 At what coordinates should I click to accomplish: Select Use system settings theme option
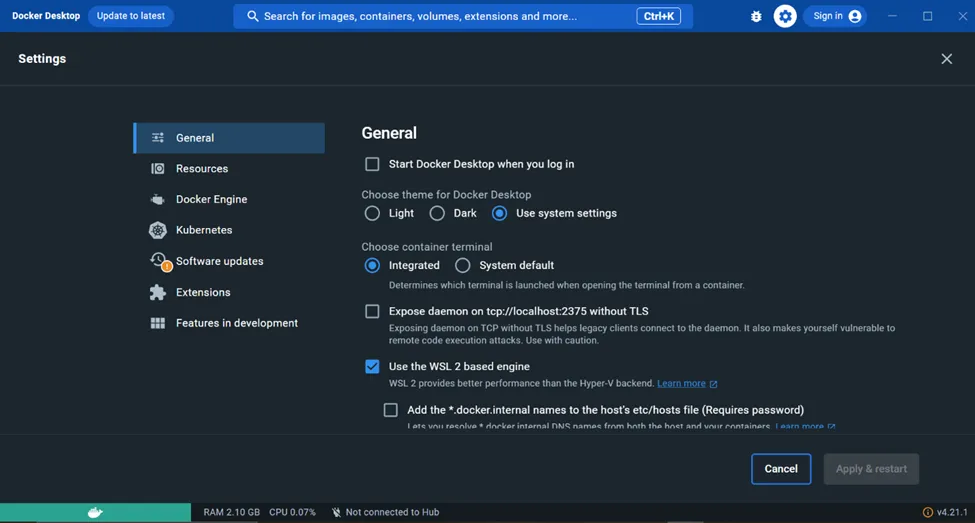pyautogui.click(x=499, y=213)
